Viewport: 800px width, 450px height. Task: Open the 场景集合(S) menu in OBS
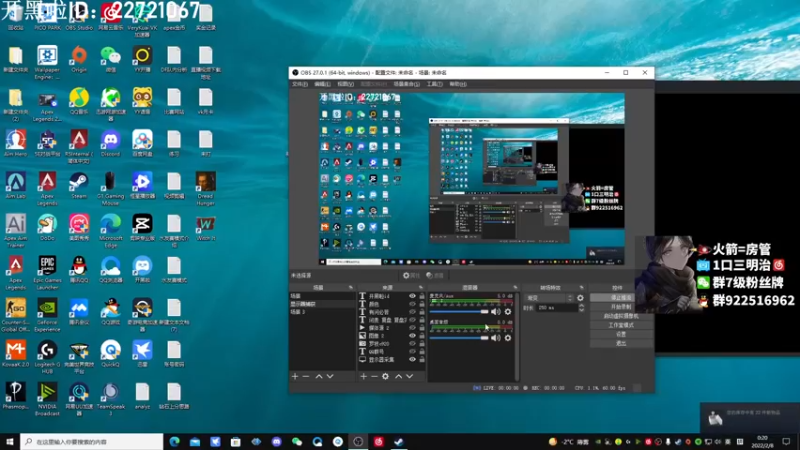407,84
